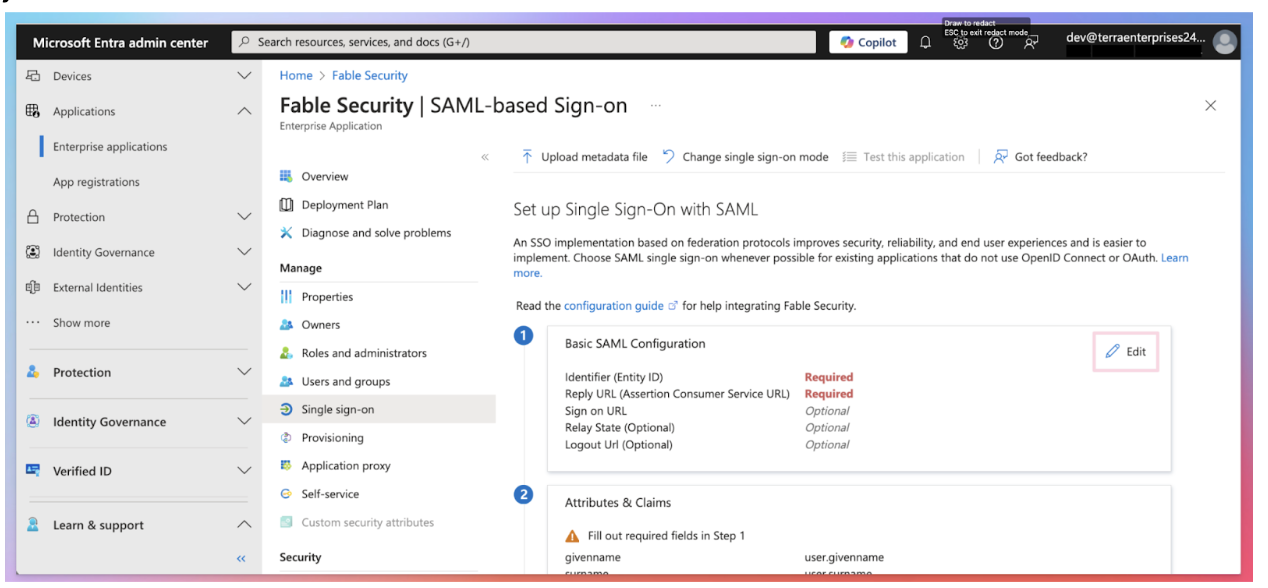This screenshot has width=1268, height=588.
Task: Click the Microsoft Entra admin center title
Action: [x=121, y=43]
